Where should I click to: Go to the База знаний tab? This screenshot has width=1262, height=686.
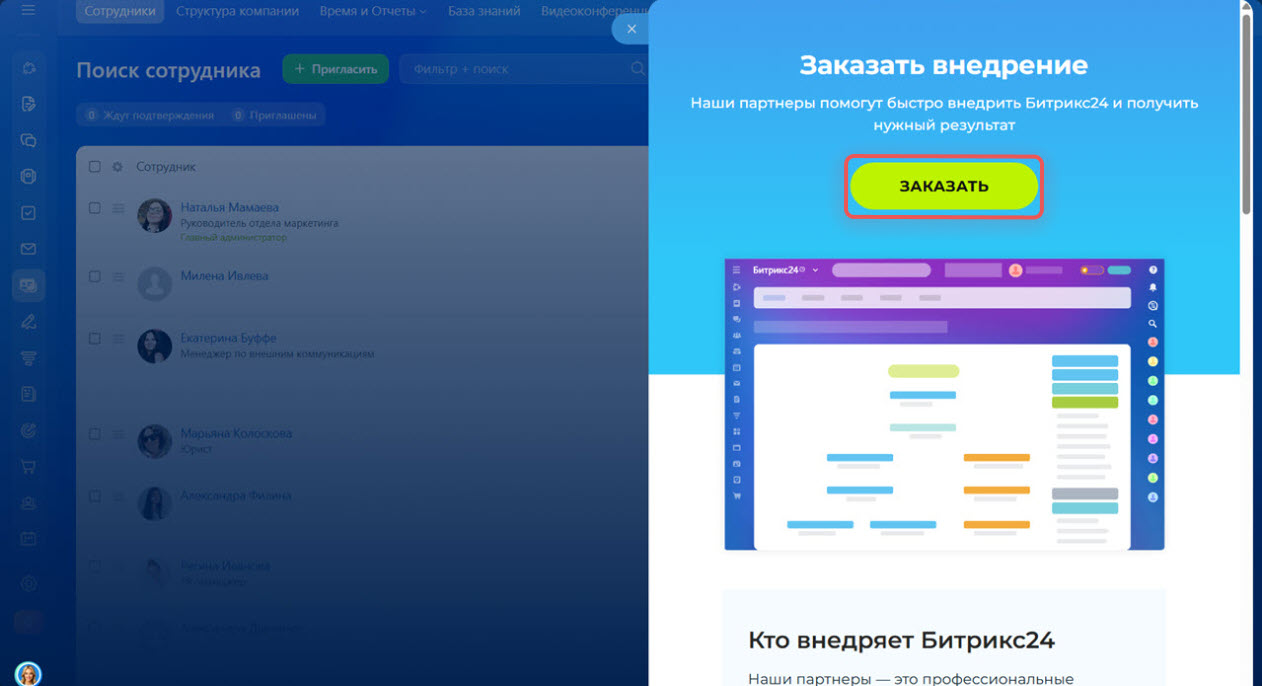coord(484,12)
